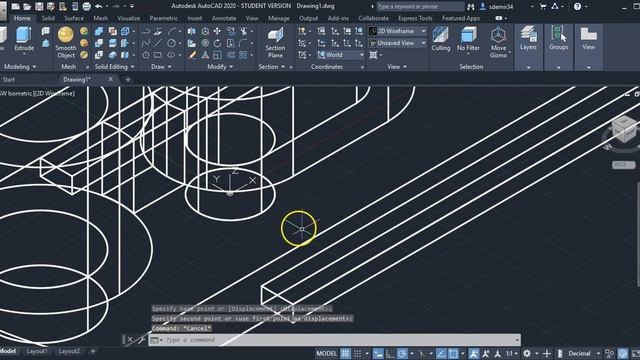Click the keyword search field
640x360 pixels.
(420, 7)
